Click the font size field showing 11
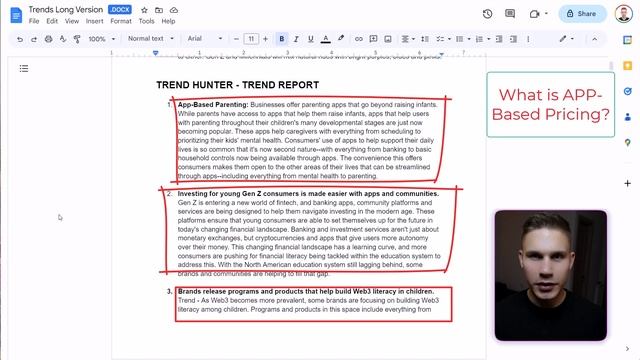Screen dimensions: 640x360 (251, 39)
